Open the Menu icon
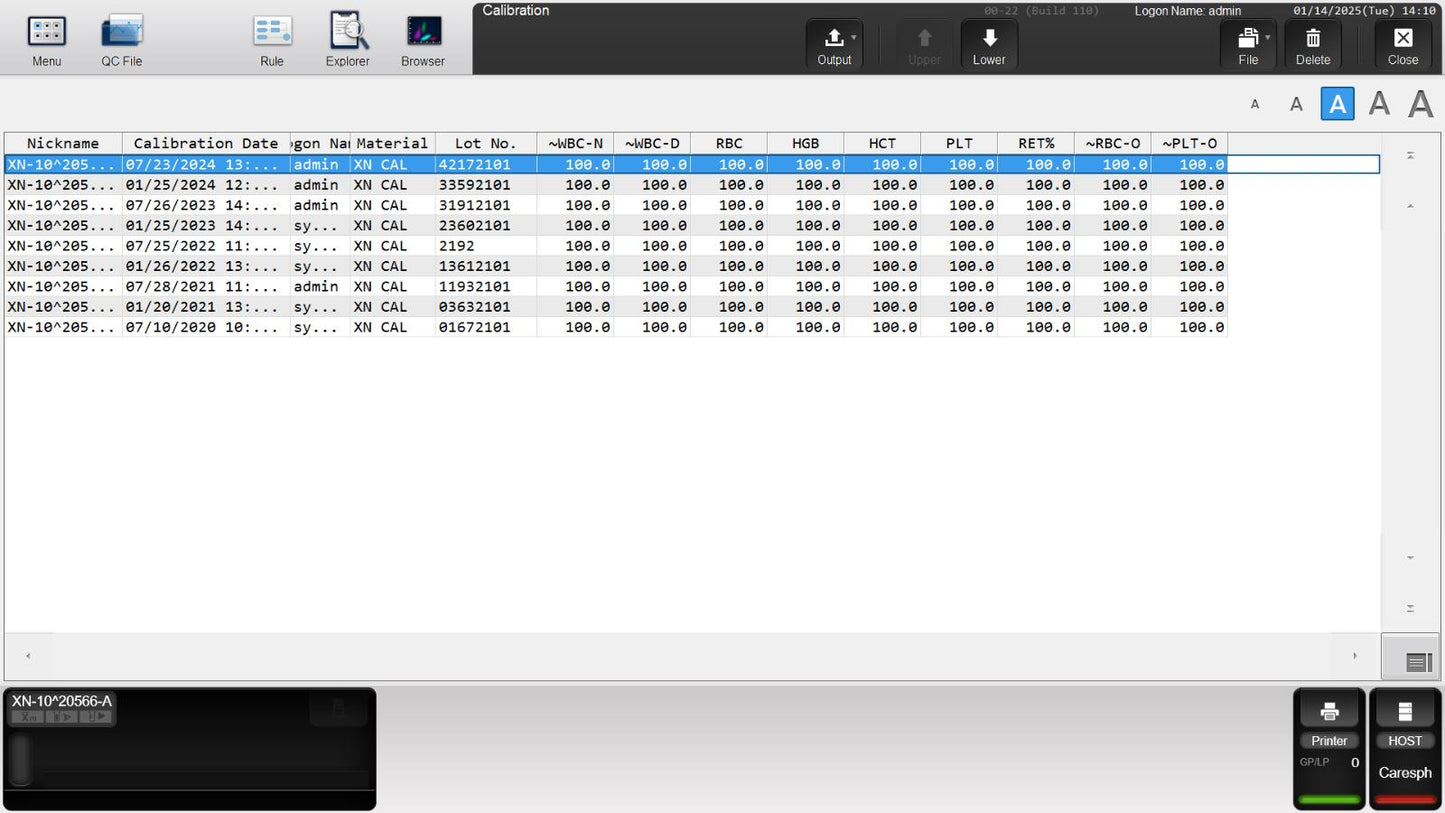 tap(46, 41)
